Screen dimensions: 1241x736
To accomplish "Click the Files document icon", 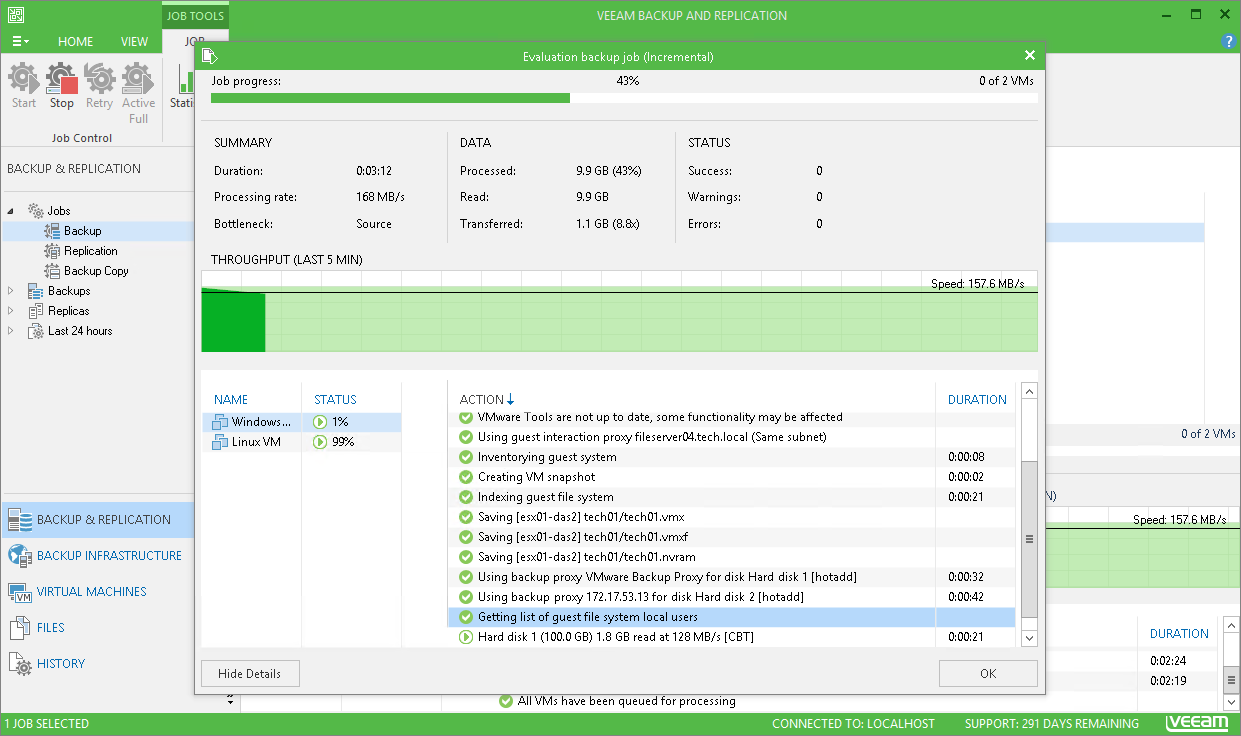I will (20, 628).
